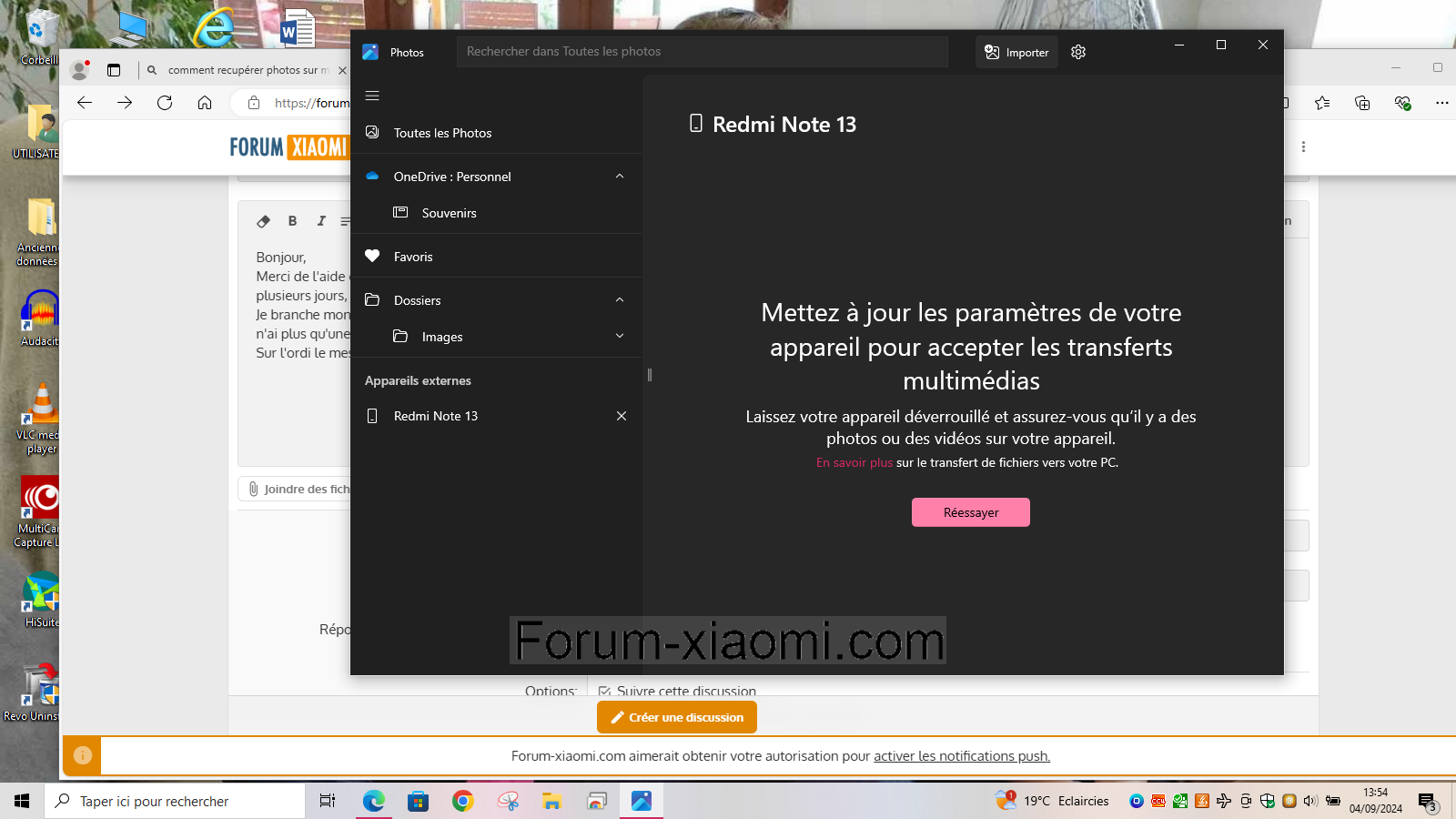Image resolution: width=1456 pixels, height=819 pixels.
Task: Click Créer une discussion button
Action: pos(677,717)
